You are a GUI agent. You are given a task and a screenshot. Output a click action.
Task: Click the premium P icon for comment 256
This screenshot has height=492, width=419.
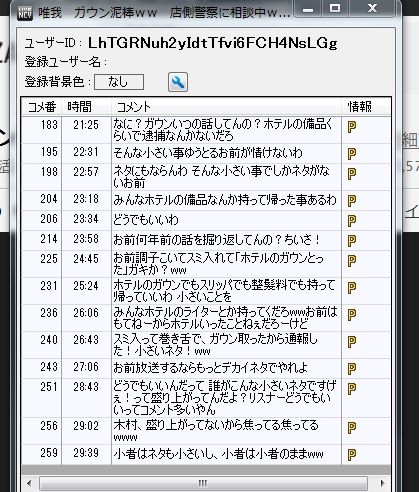(x=352, y=427)
